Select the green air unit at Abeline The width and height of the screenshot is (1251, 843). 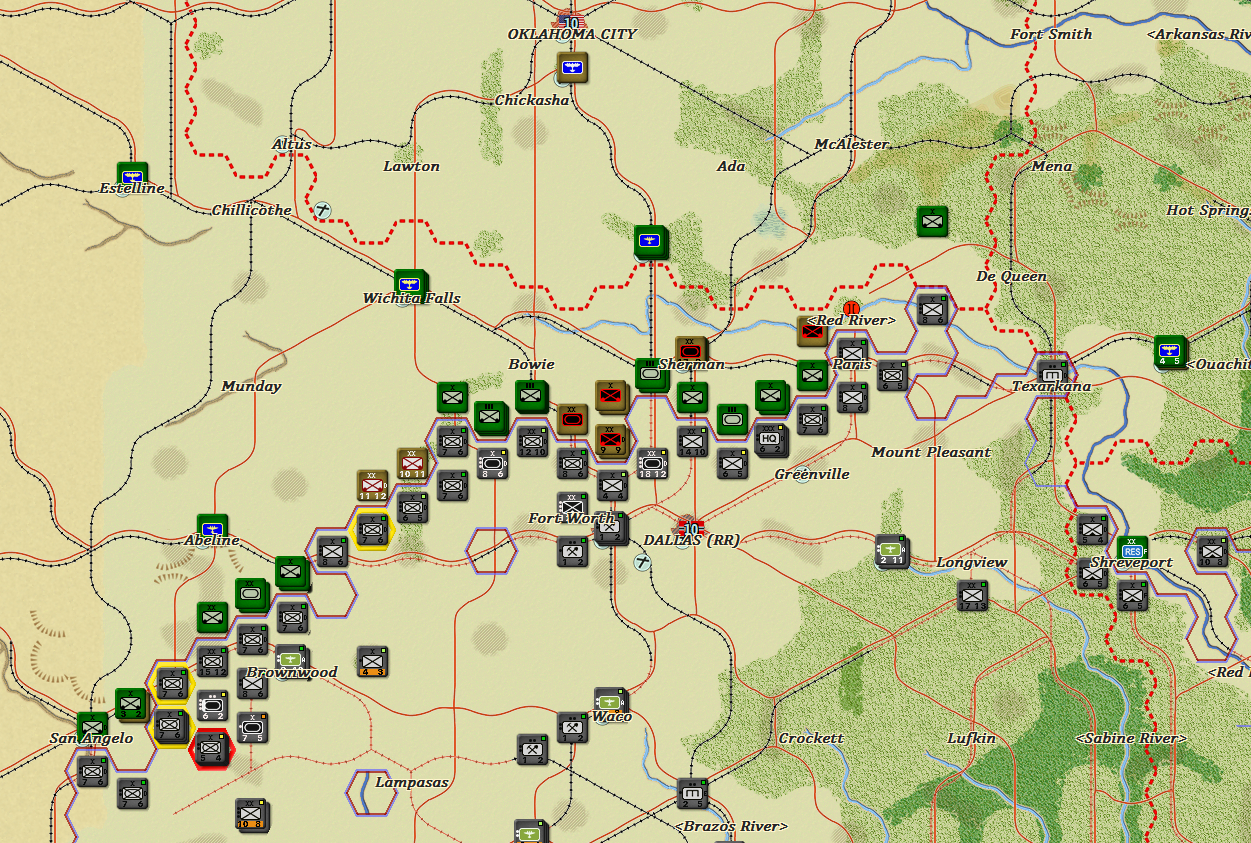point(211,528)
